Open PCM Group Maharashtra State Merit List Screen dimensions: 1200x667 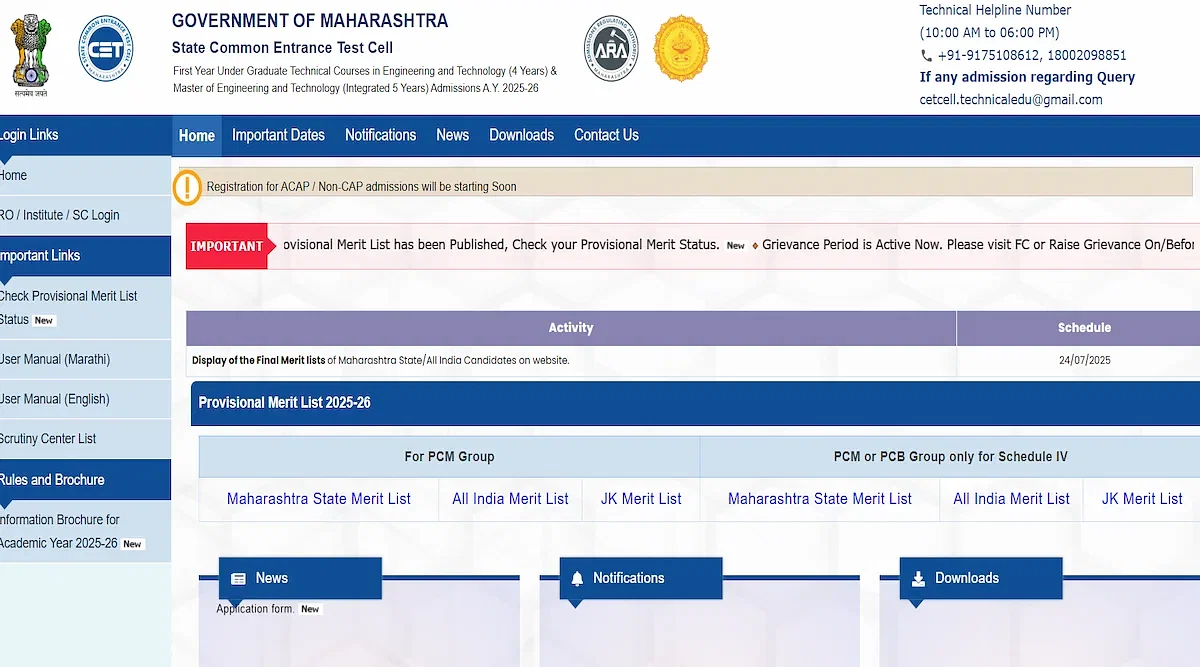(319, 499)
